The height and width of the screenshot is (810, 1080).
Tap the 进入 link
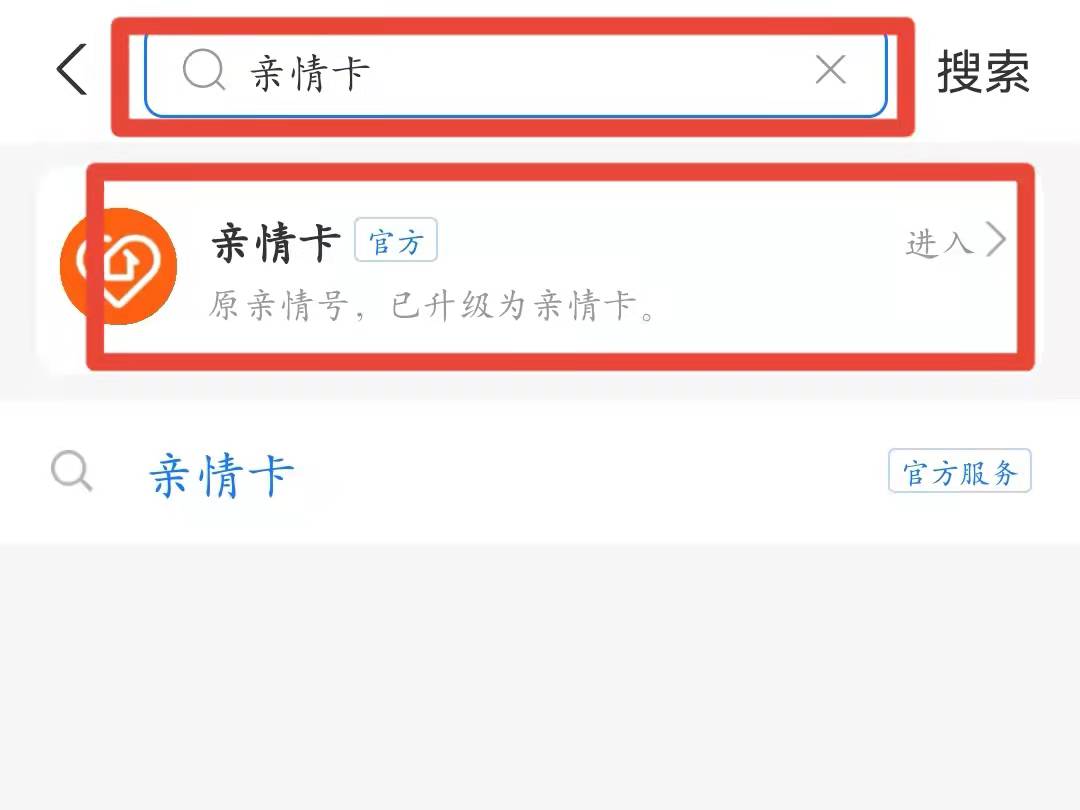[939, 242]
